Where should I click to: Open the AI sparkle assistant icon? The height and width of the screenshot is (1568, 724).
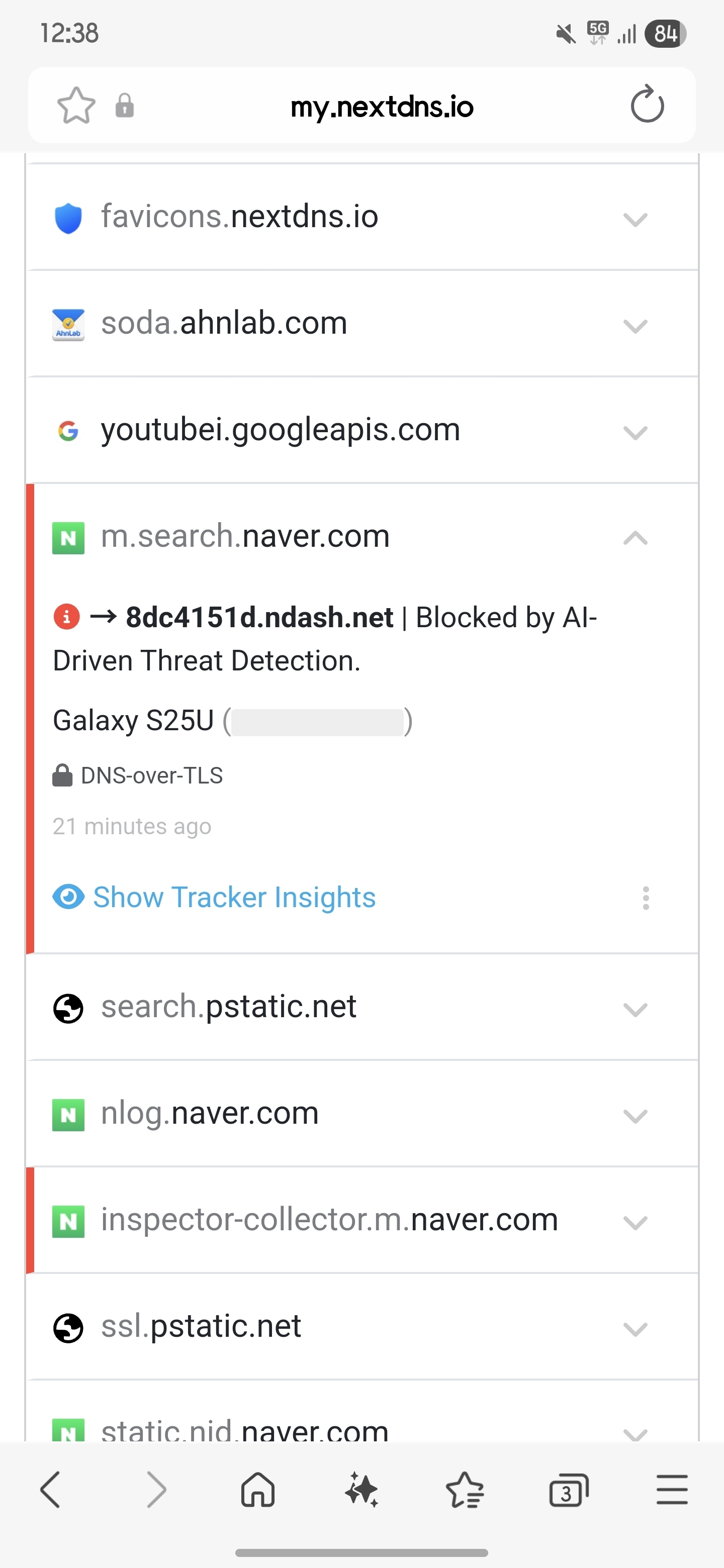[x=361, y=1490]
